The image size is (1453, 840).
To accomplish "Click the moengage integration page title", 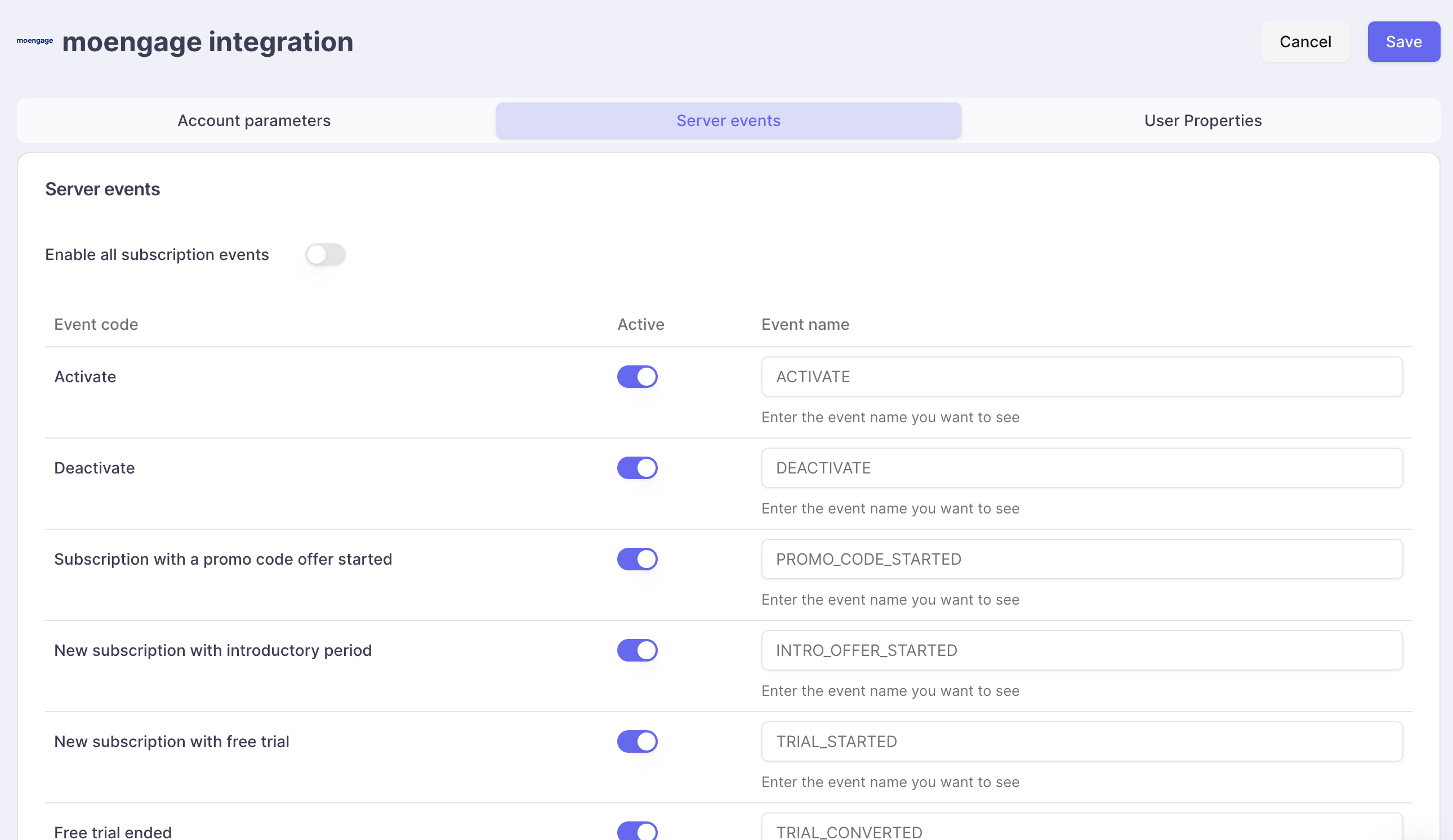I will 208,42.
